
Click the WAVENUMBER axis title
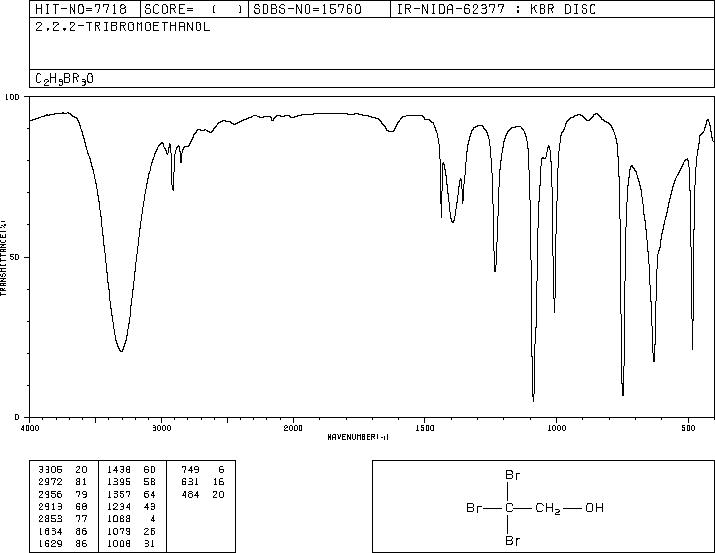click(x=358, y=437)
